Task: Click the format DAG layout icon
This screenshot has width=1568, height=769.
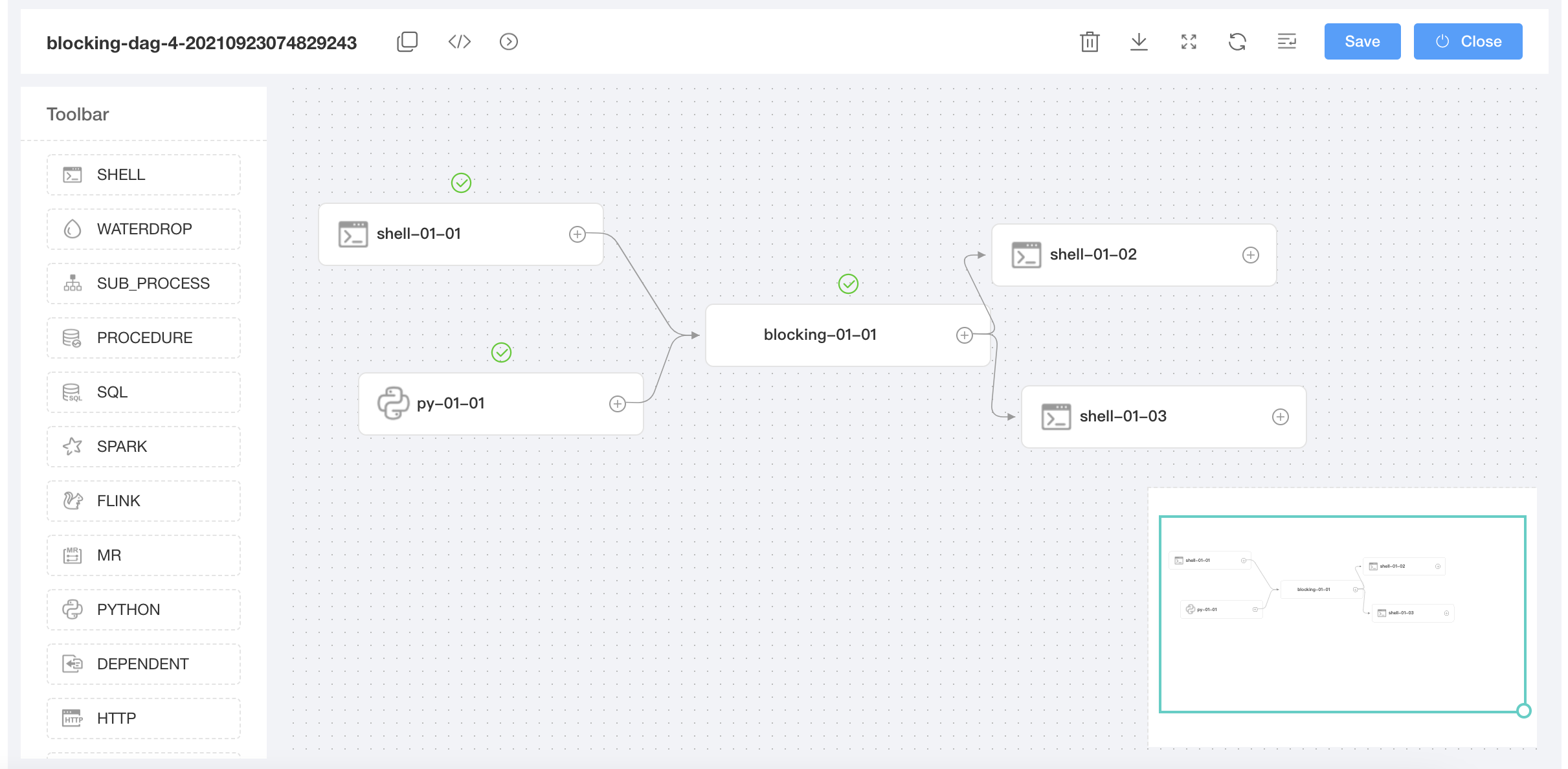Action: pos(1286,42)
